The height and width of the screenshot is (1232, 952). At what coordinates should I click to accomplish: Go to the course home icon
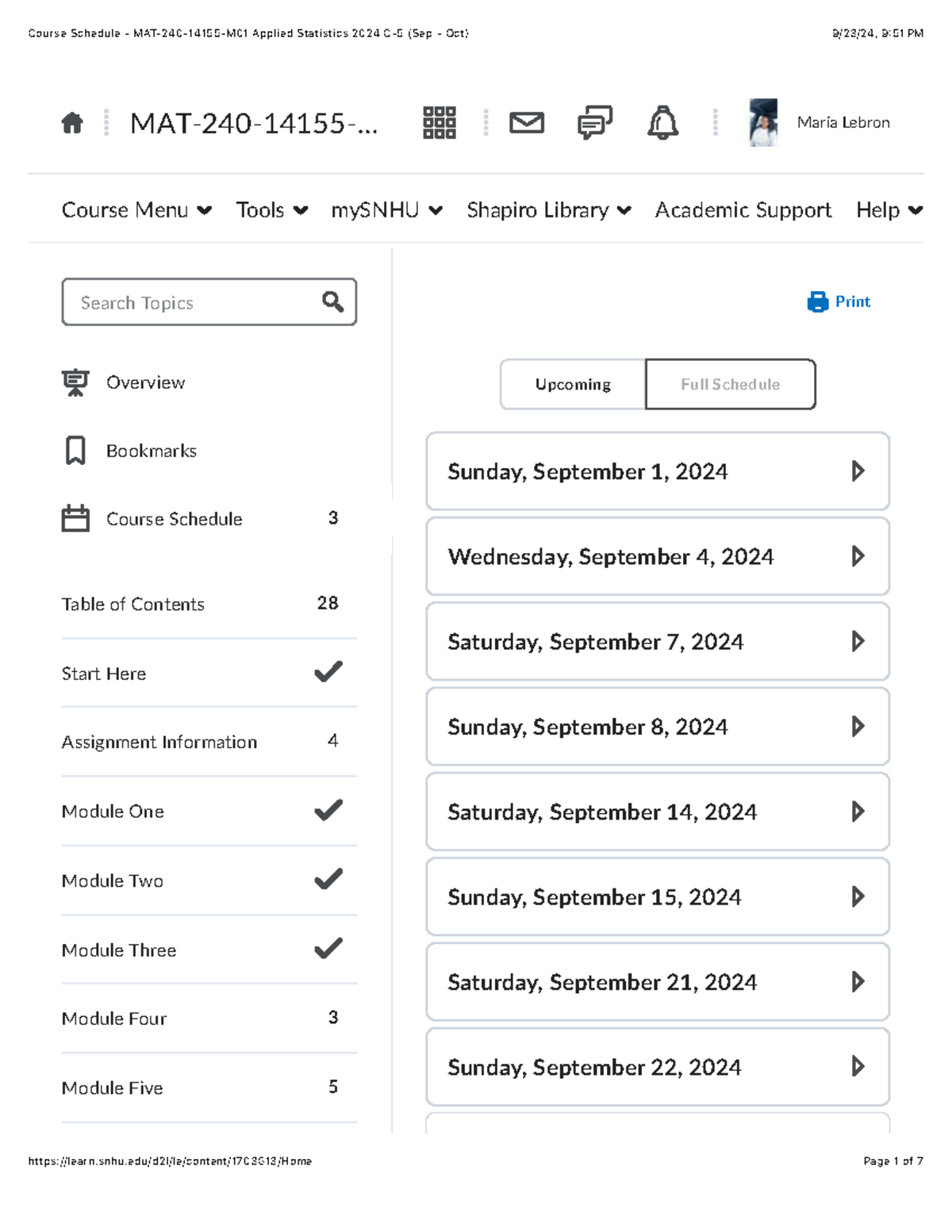click(72, 123)
